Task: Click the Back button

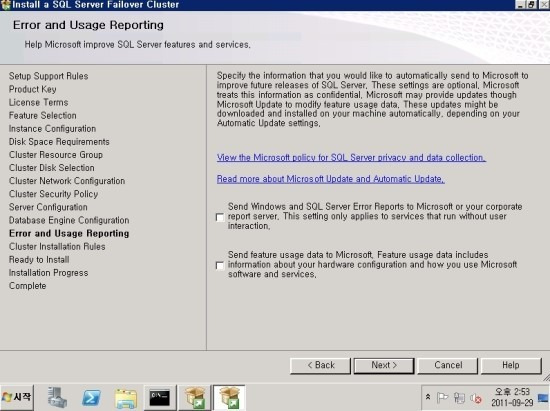Action: click(x=320, y=366)
